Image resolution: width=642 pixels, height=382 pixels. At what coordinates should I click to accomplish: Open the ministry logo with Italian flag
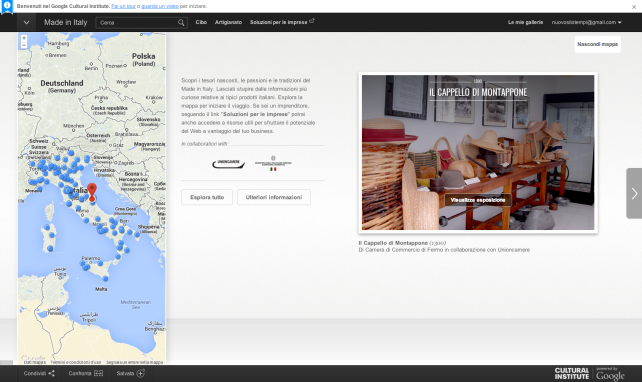pyautogui.click(x=273, y=163)
